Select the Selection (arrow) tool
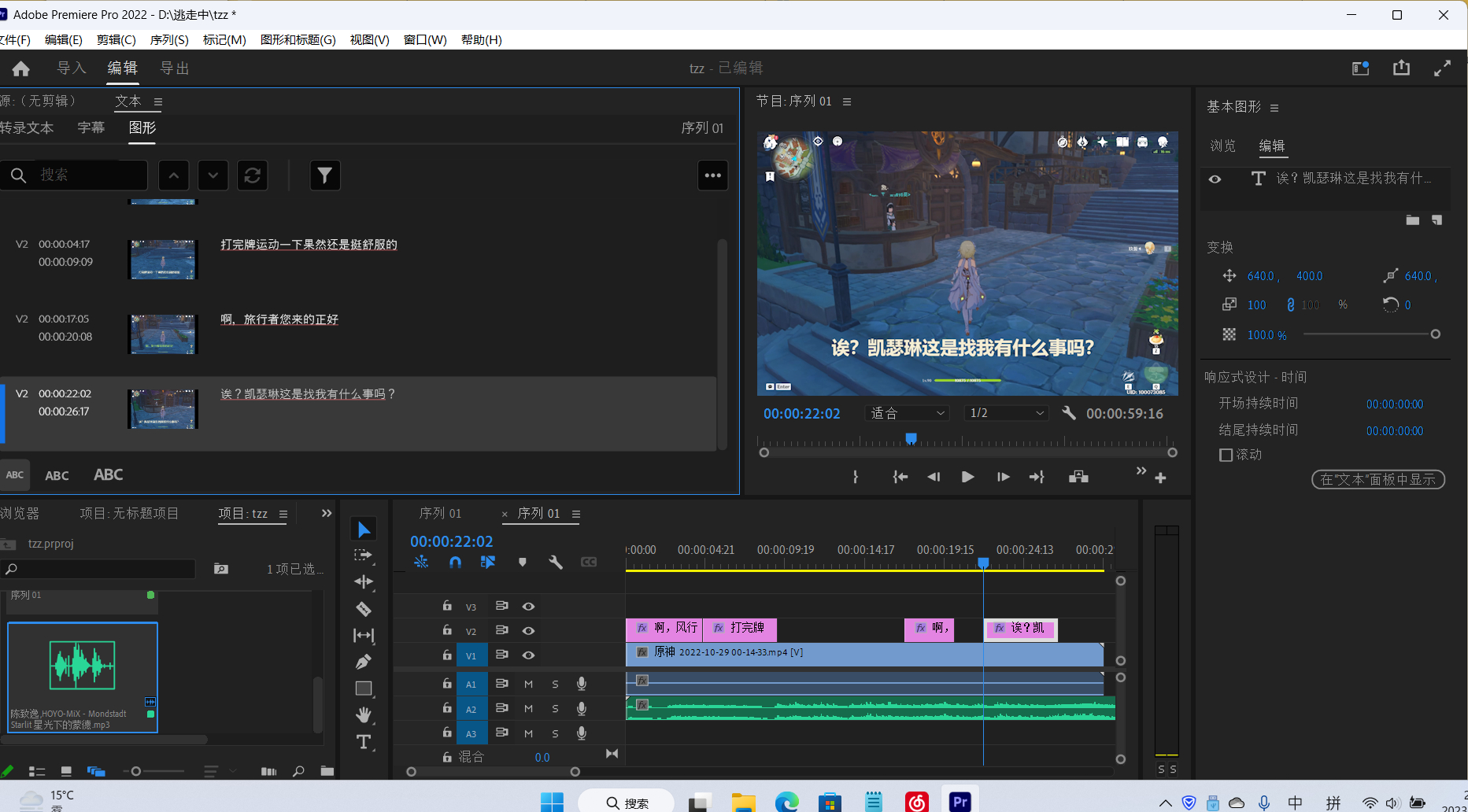1468x812 pixels. pyautogui.click(x=364, y=530)
